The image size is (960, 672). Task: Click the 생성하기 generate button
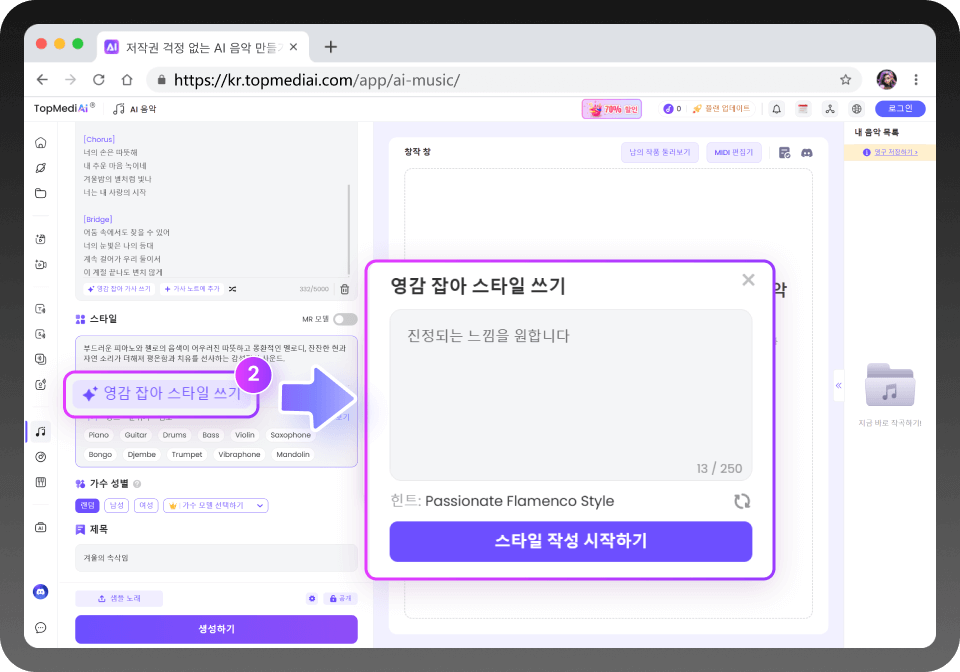coord(216,629)
